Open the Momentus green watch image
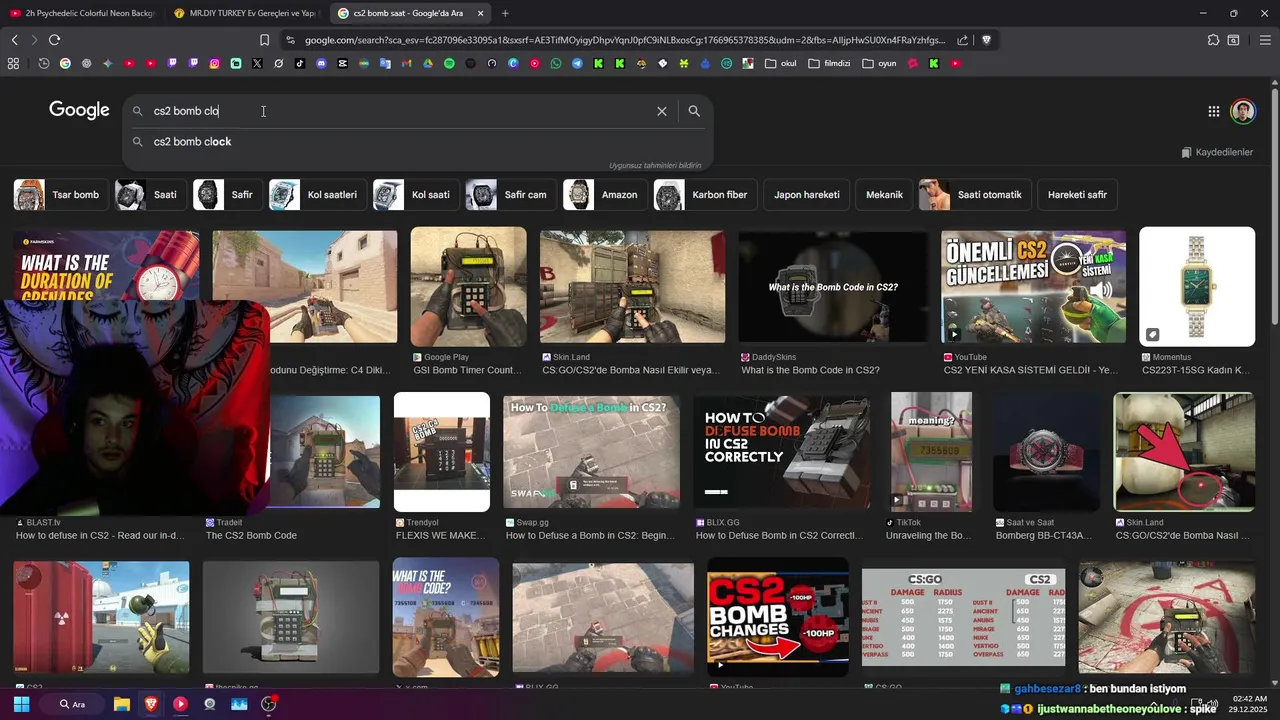This screenshot has height=720, width=1280. (1197, 287)
